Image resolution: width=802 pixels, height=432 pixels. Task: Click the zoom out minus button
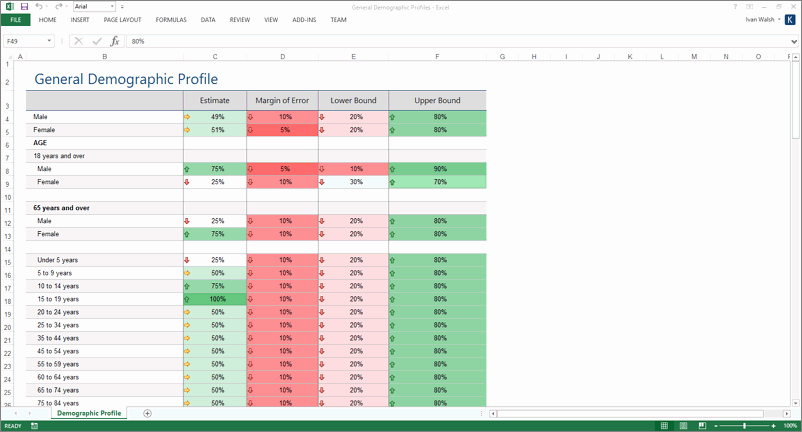click(x=716, y=425)
